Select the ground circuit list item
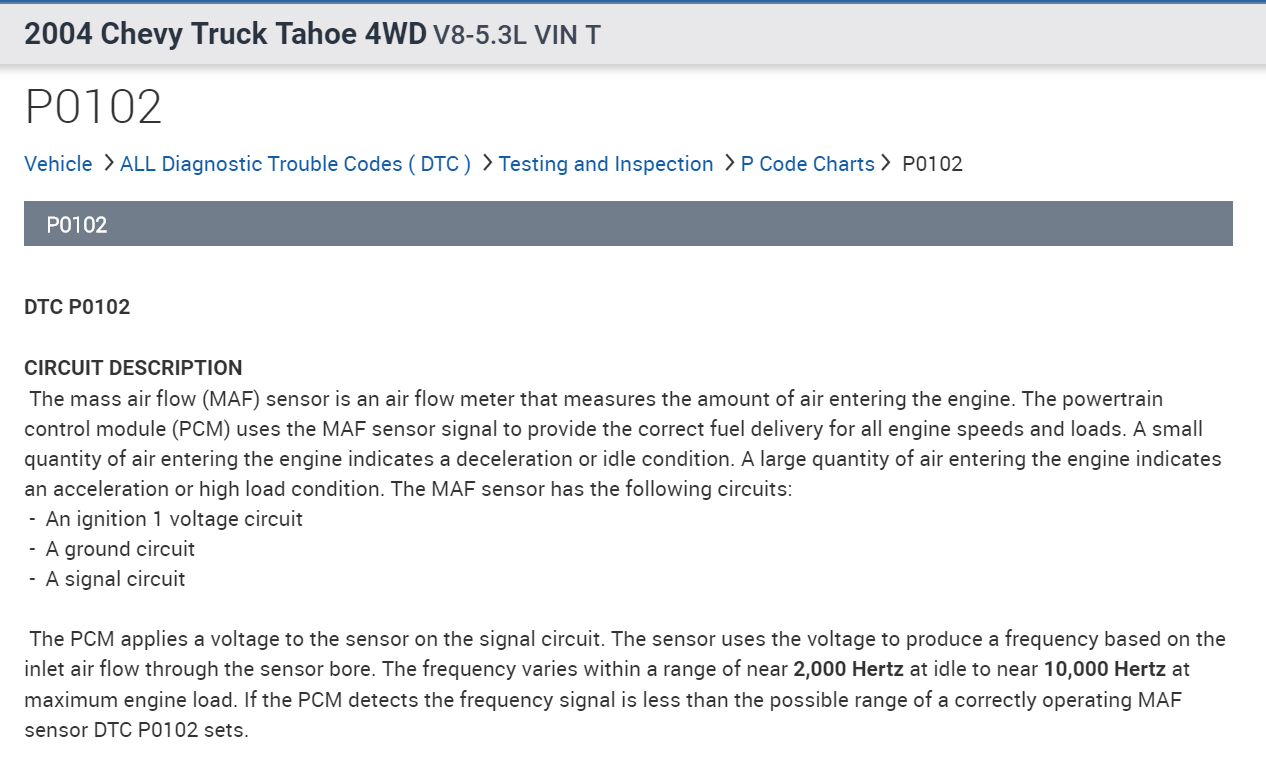 tap(120, 549)
